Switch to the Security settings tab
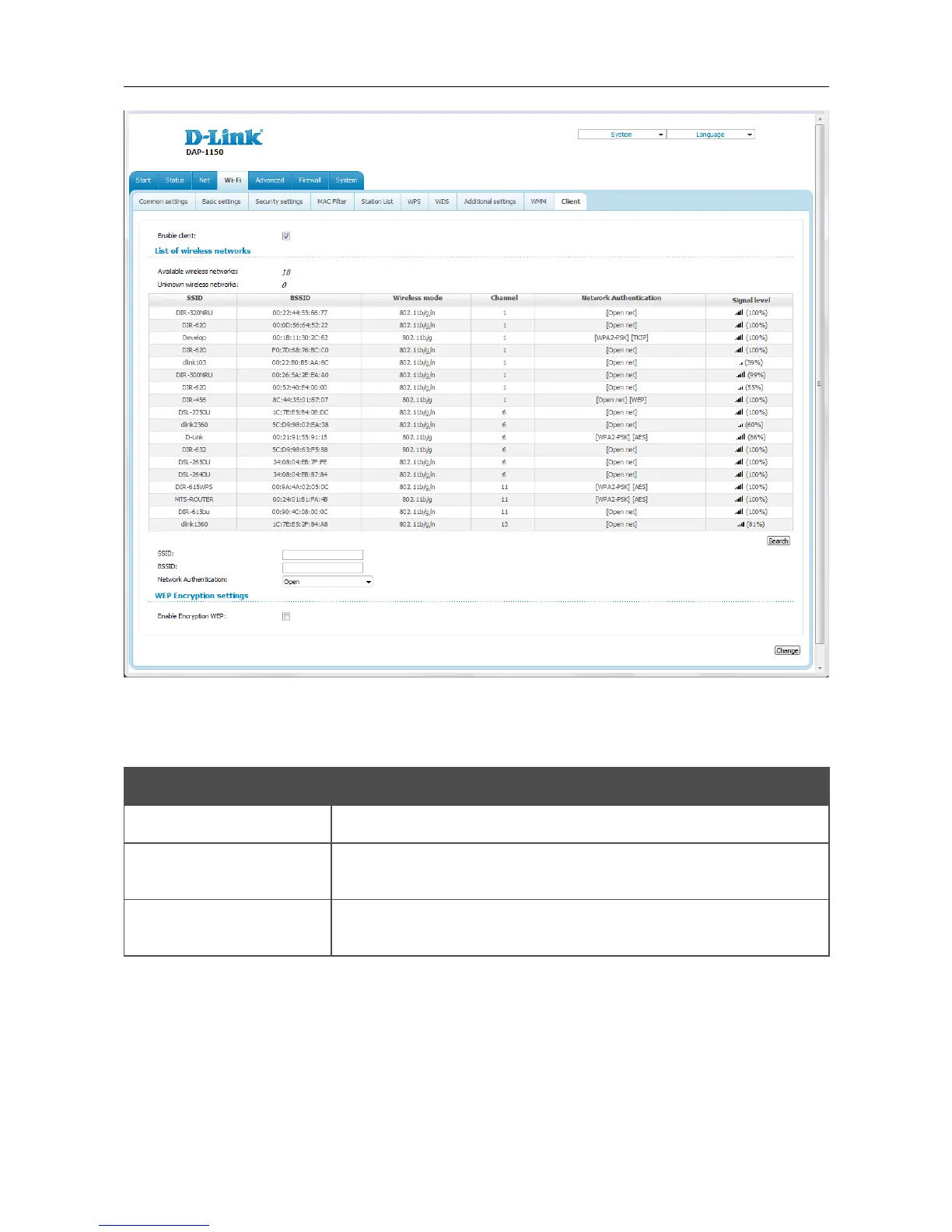The height and width of the screenshot is (1232, 952). (278, 201)
